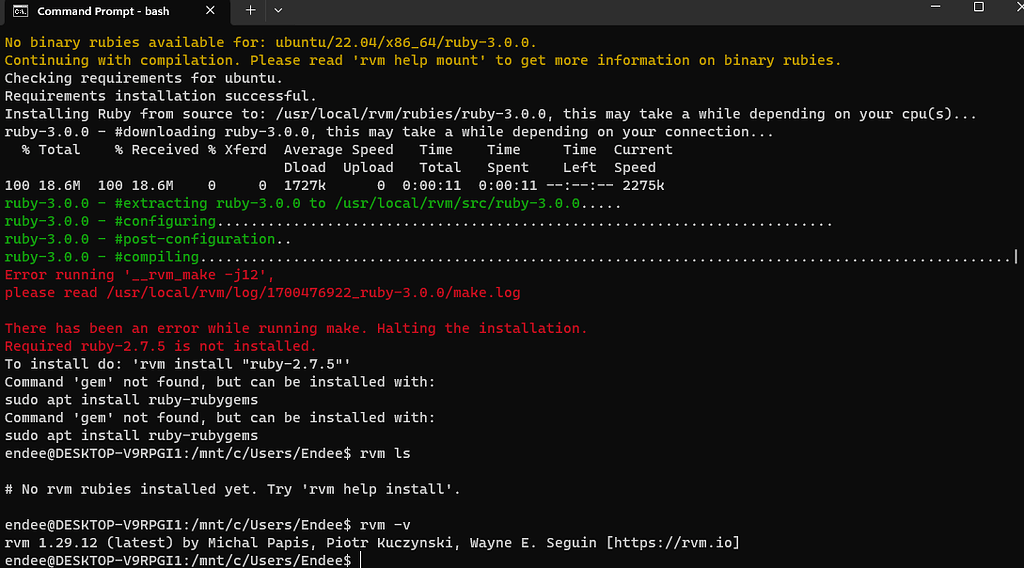Screen dimensions: 1024x568
Task: Click the '# No rvm rubies installed yet' line
Action: point(232,489)
